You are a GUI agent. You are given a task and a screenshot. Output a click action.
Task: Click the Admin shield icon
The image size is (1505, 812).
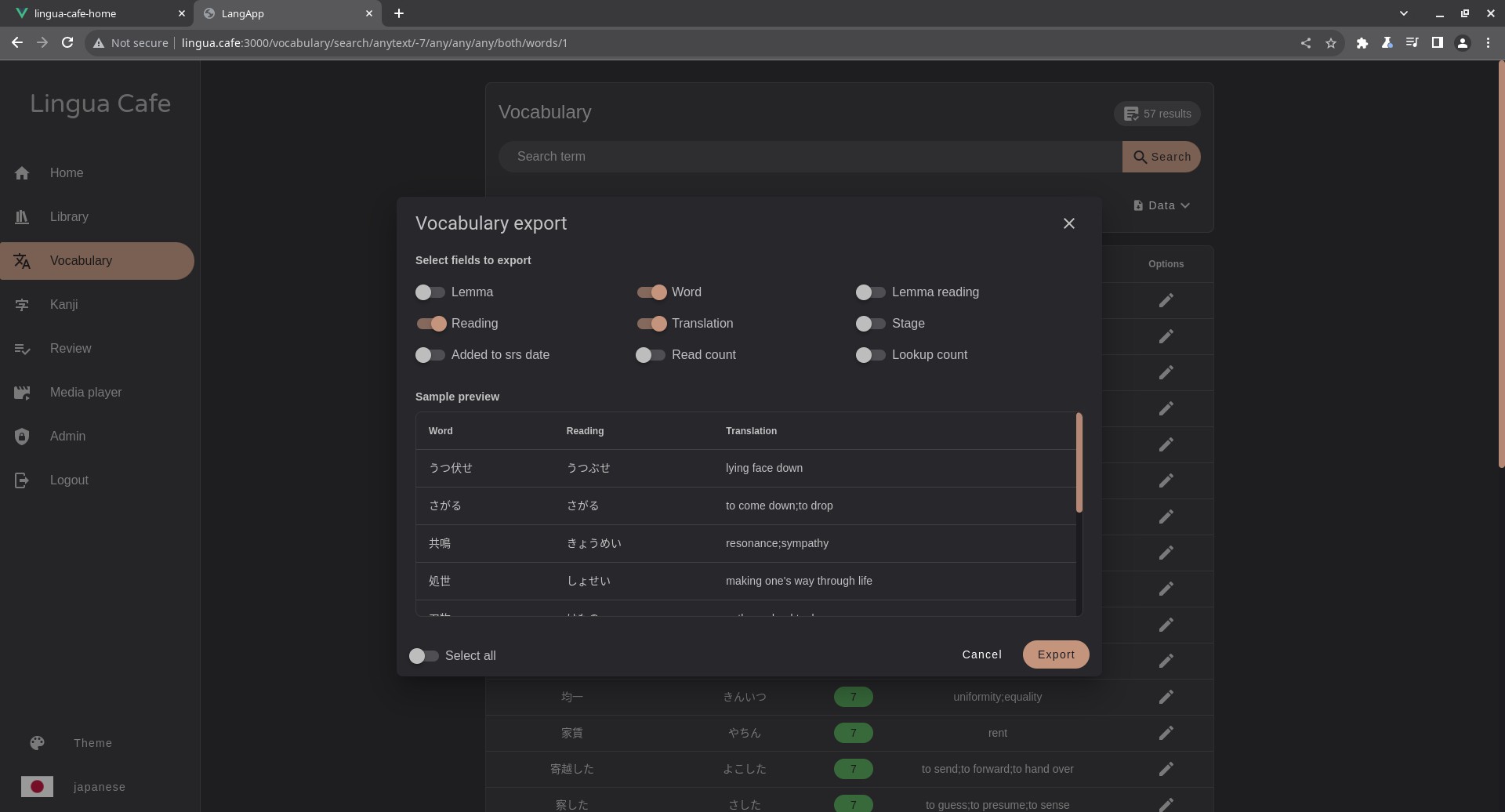tap(22, 437)
